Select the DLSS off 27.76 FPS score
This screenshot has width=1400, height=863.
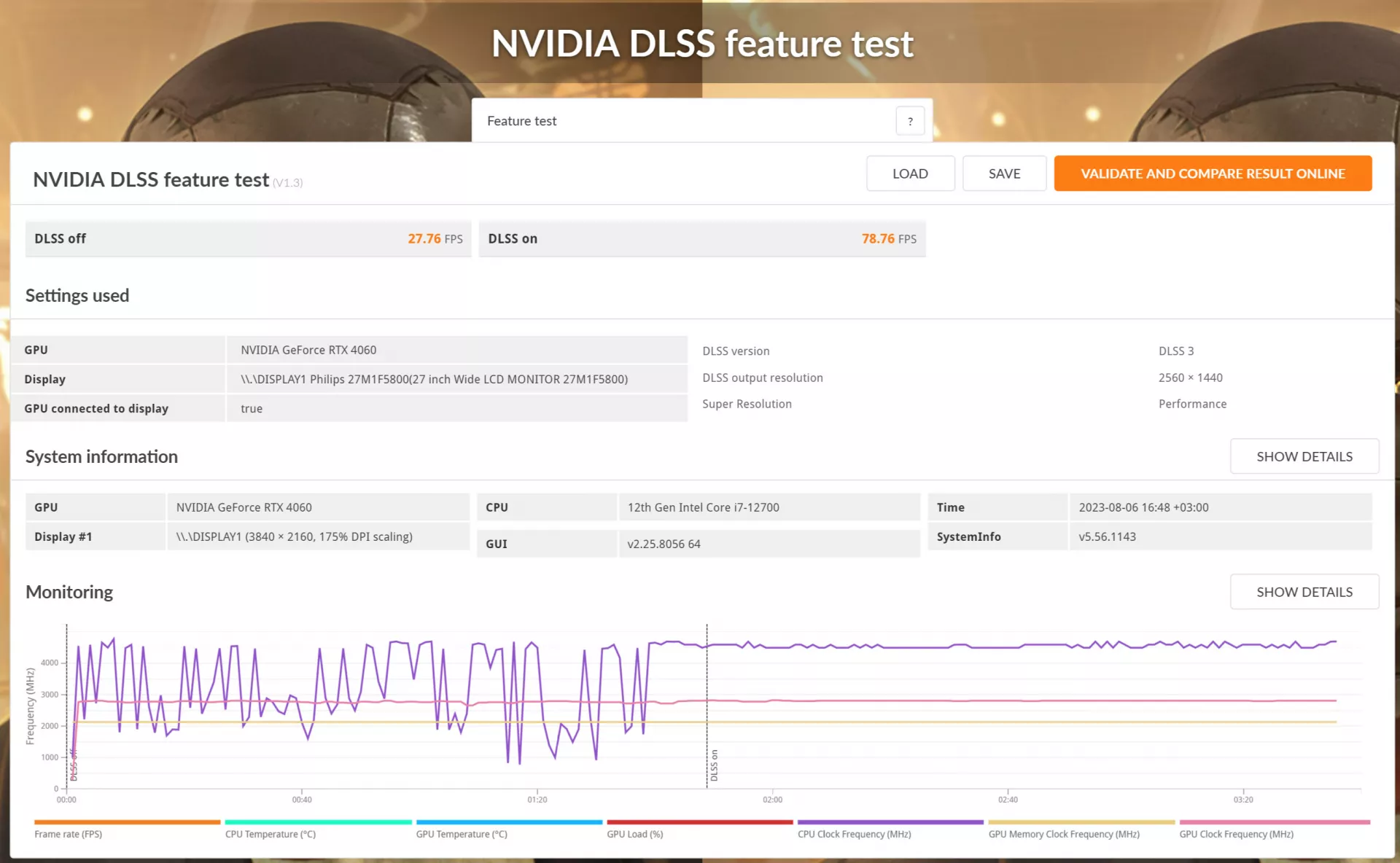(x=248, y=238)
